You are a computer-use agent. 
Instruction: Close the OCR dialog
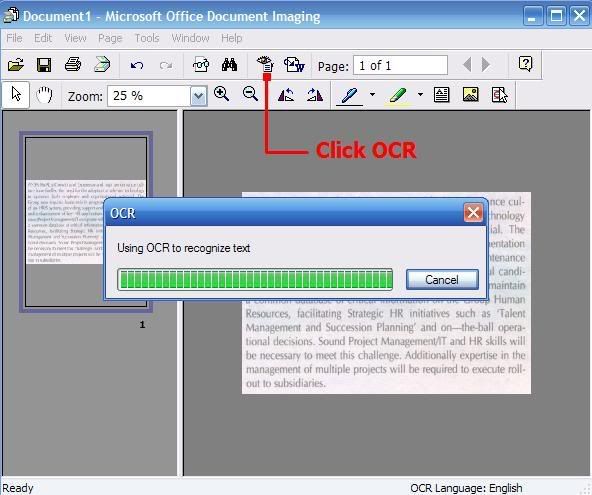[x=473, y=213]
